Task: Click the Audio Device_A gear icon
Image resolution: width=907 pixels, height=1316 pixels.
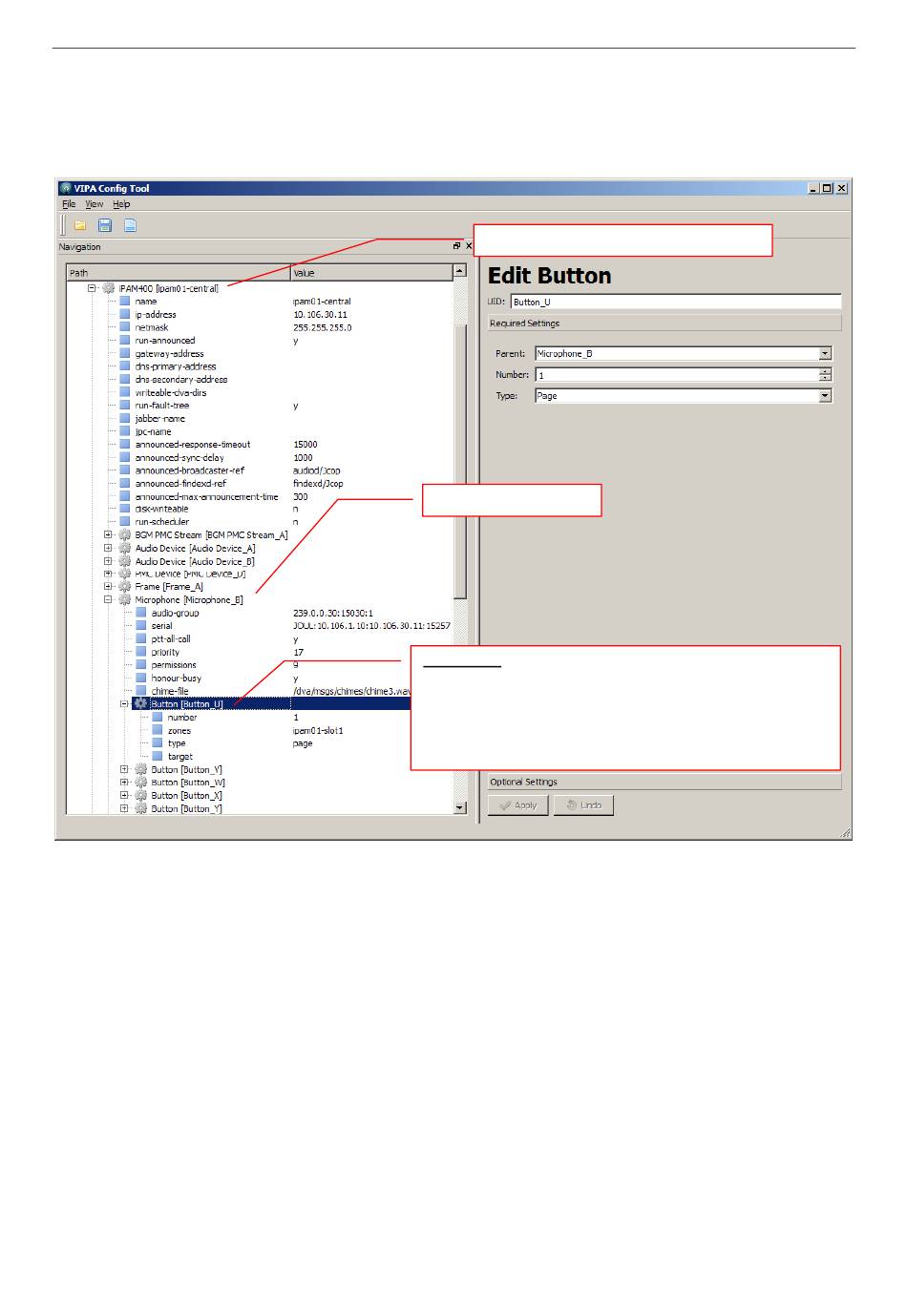Action: (x=125, y=549)
